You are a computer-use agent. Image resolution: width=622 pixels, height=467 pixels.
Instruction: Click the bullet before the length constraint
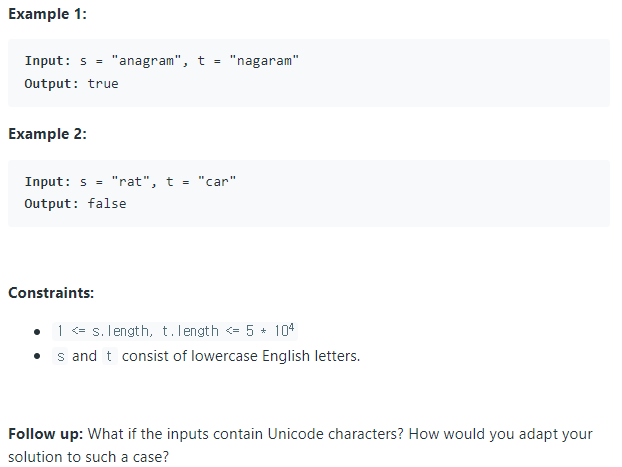pos(36,331)
